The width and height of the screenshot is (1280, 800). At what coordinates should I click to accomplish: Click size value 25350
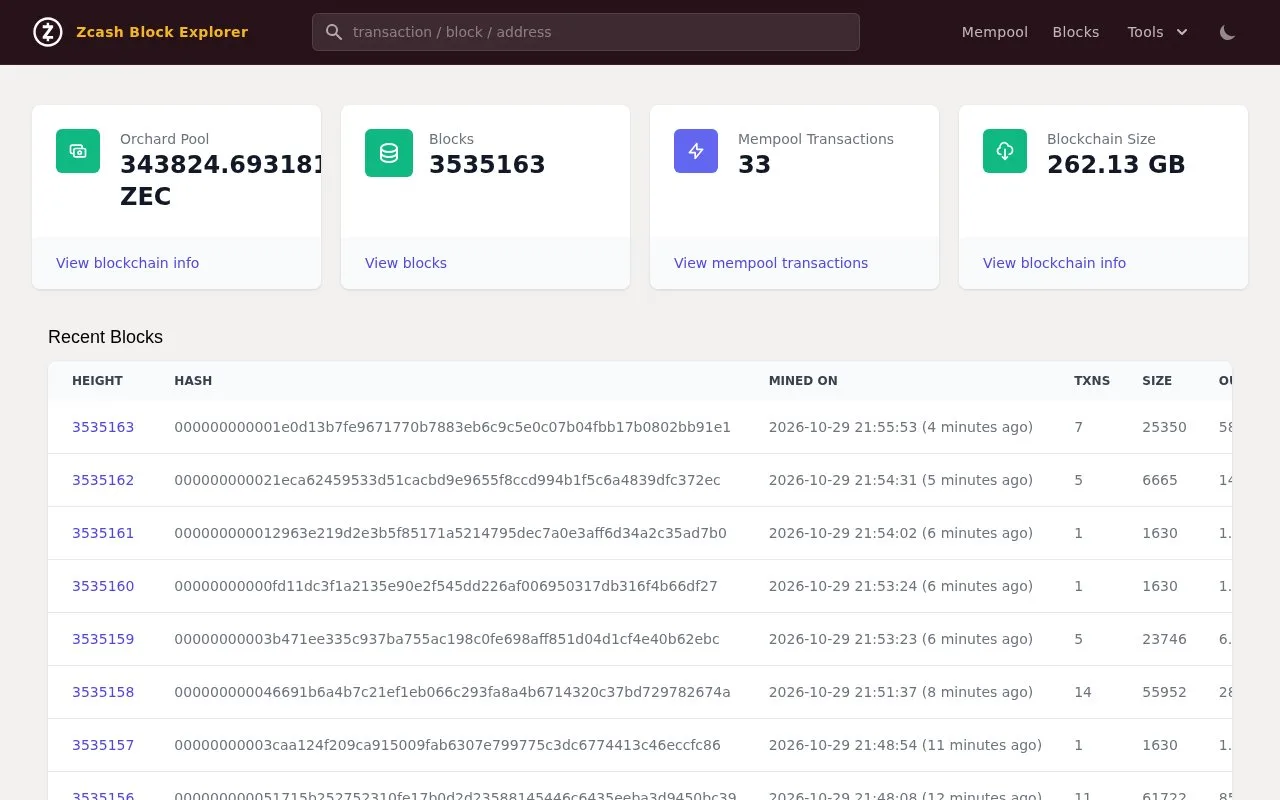1164,427
